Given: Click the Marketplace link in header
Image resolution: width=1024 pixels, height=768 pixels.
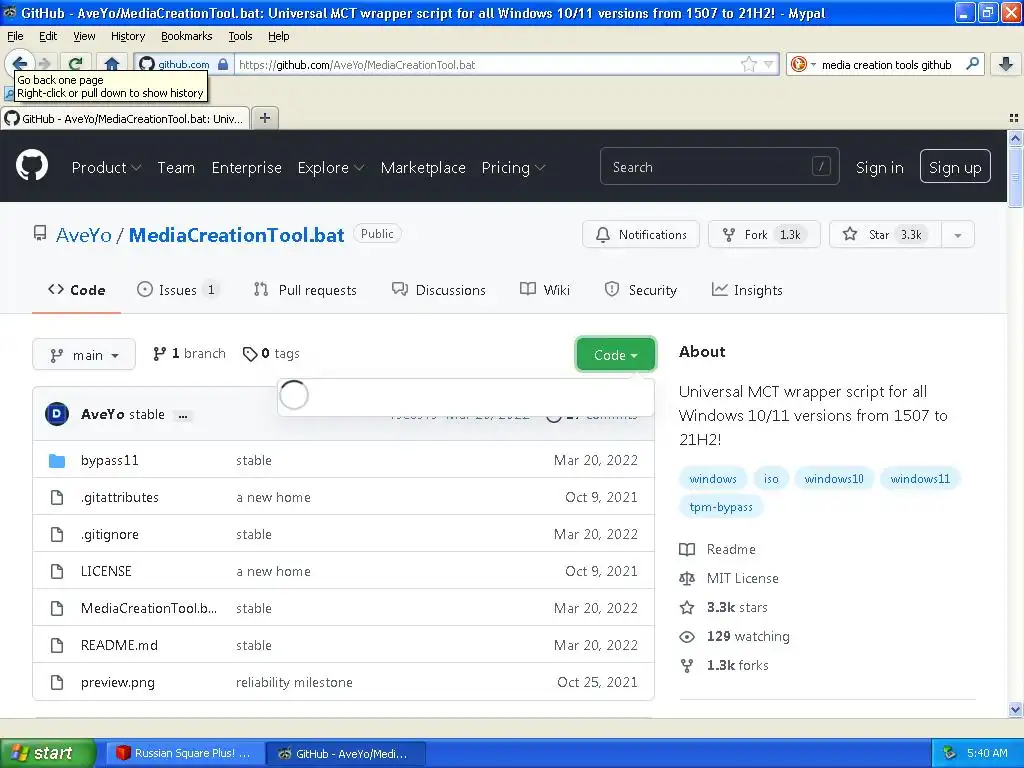Looking at the screenshot, I should (x=423, y=168).
